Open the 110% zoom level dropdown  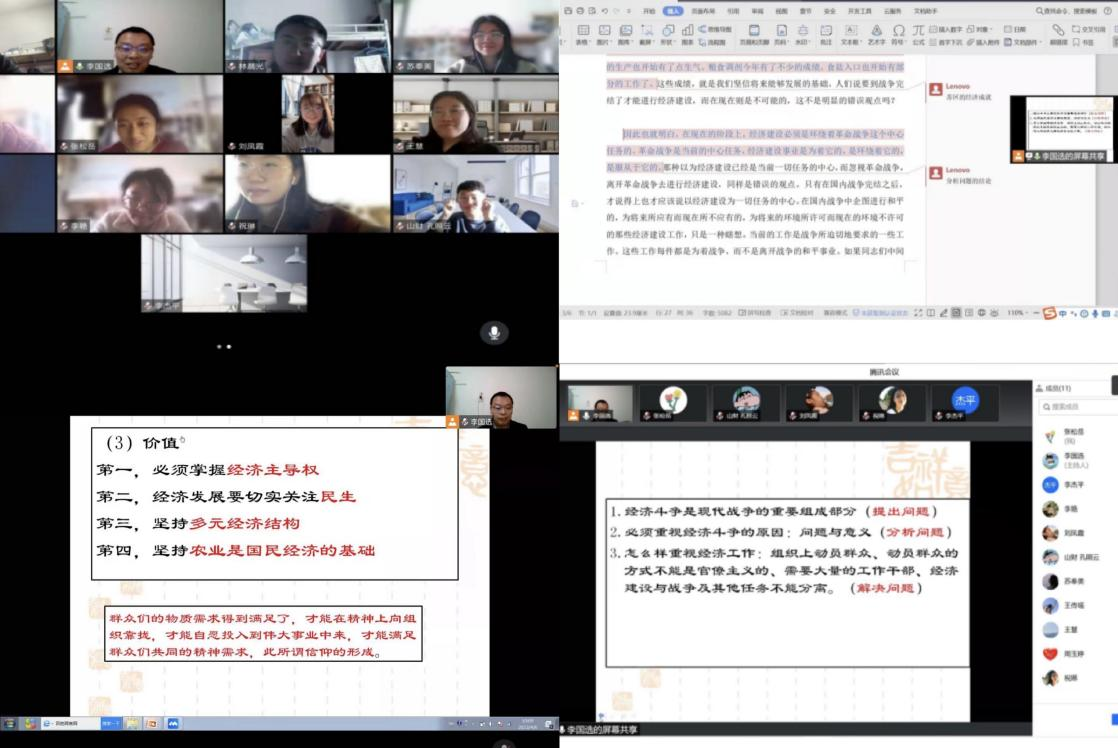point(1015,313)
